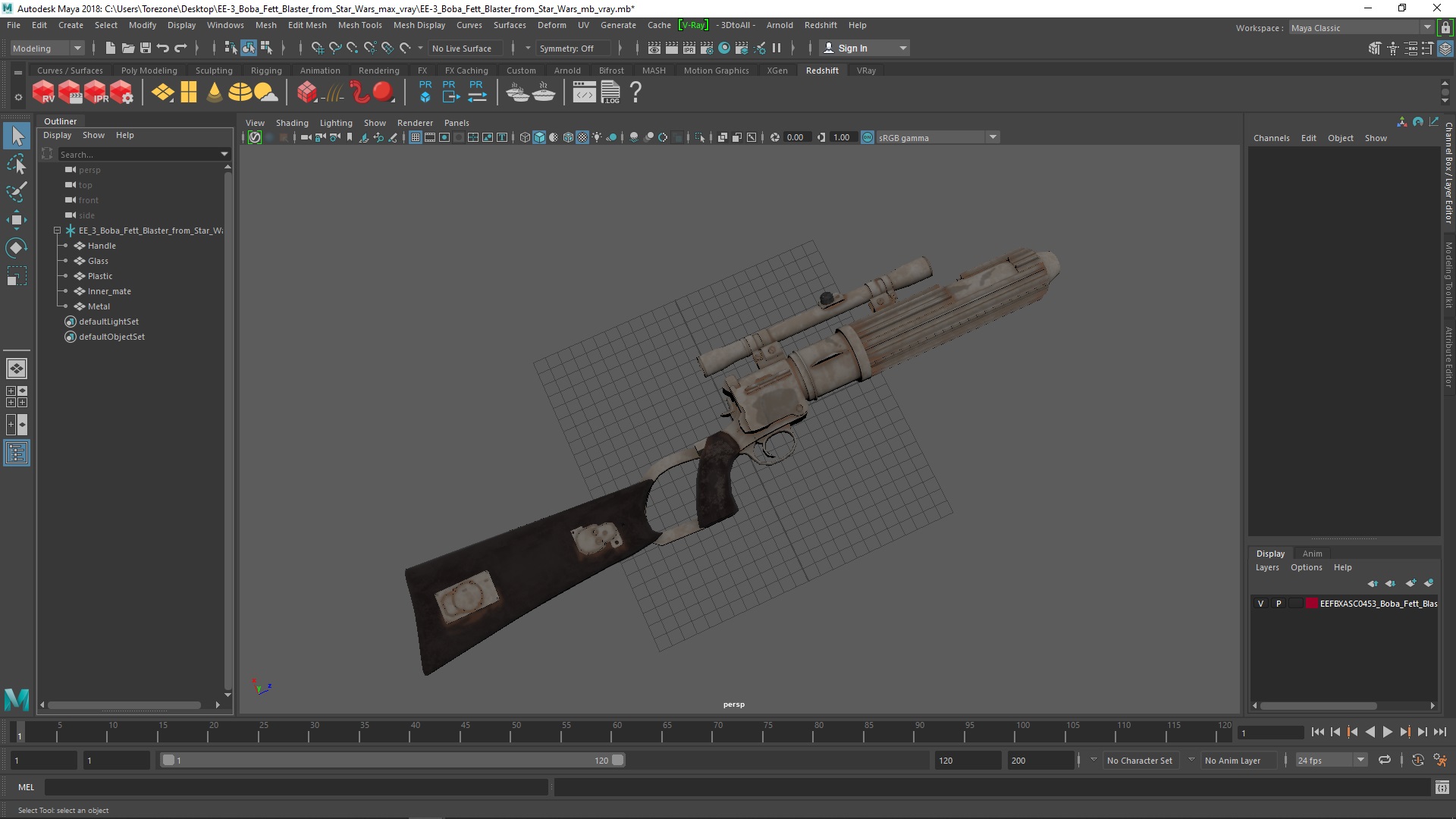Screen dimensions: 1456x819
Task: Open Options menu in layer editor
Action: click(x=1306, y=567)
